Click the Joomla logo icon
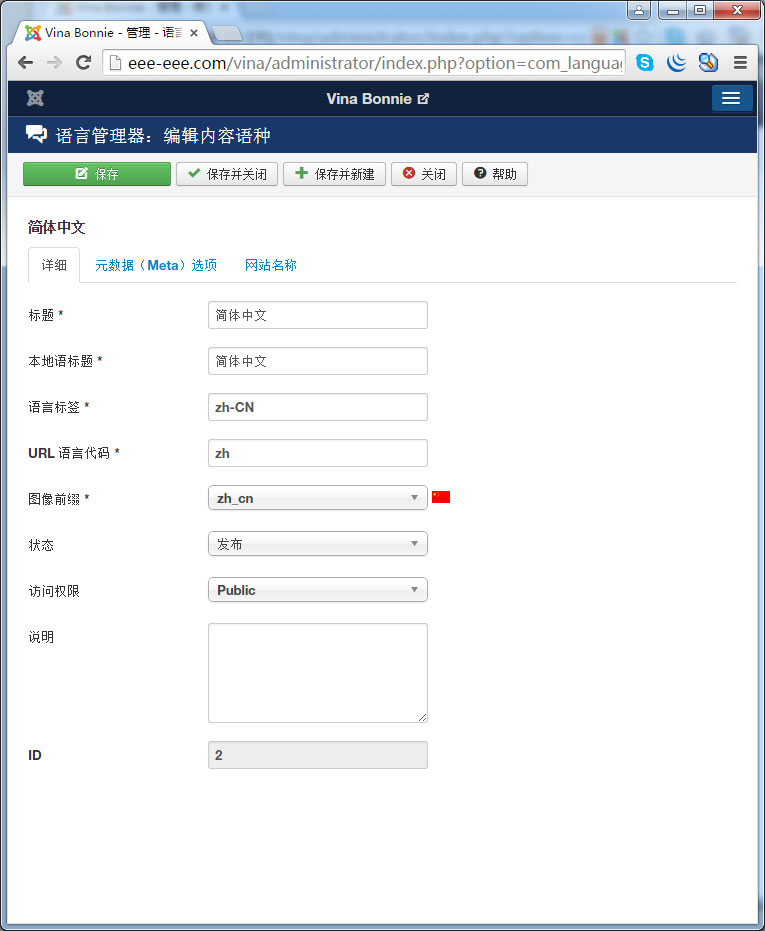 click(35, 99)
